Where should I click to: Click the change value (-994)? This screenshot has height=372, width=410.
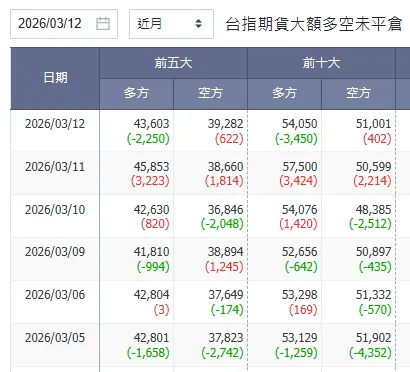(x=153, y=267)
